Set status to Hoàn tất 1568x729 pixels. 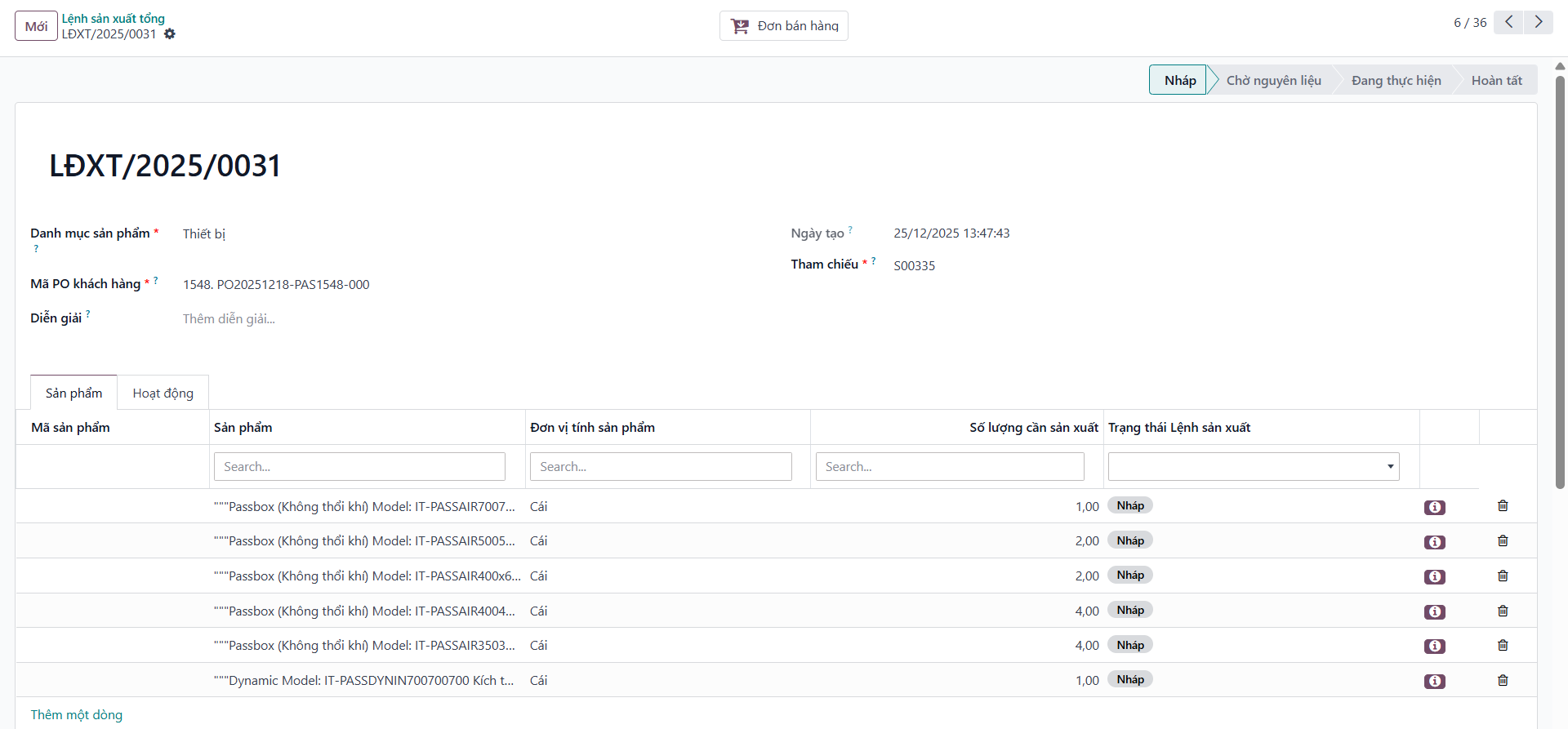[x=1496, y=80]
